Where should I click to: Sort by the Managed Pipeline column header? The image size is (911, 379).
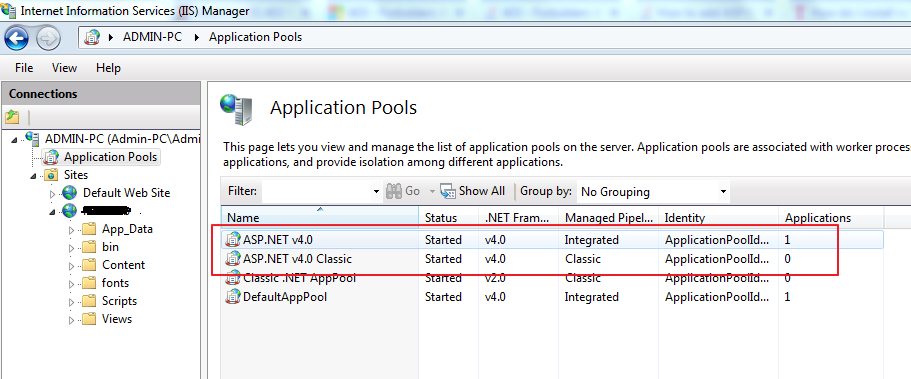[608, 218]
